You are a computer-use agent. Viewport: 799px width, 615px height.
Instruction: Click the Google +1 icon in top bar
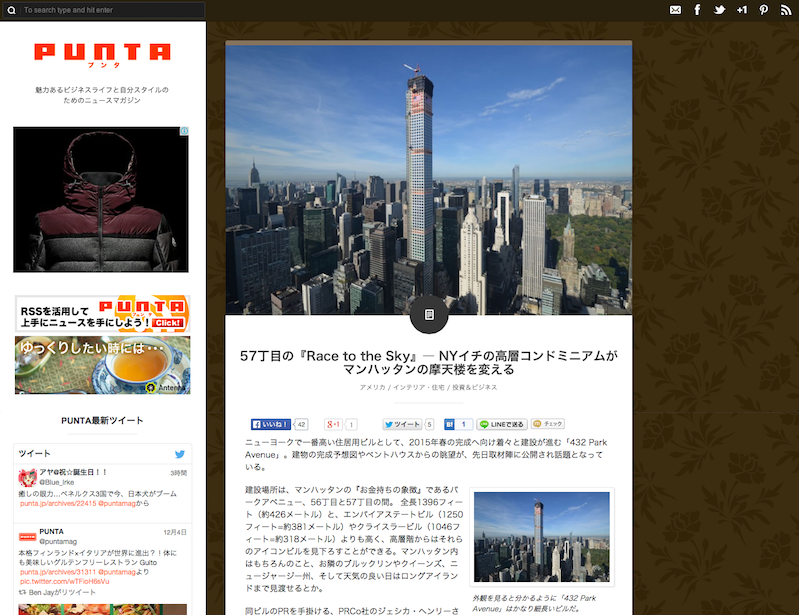[741, 10]
